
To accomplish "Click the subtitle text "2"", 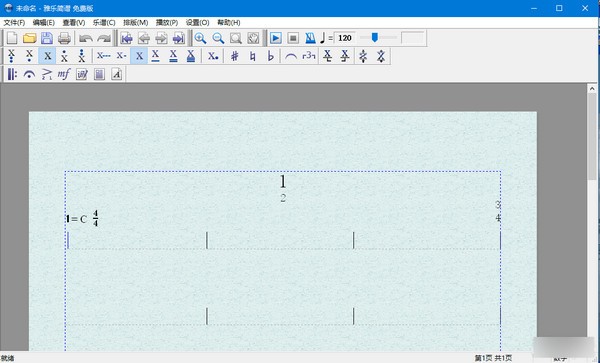I will pos(283,198).
